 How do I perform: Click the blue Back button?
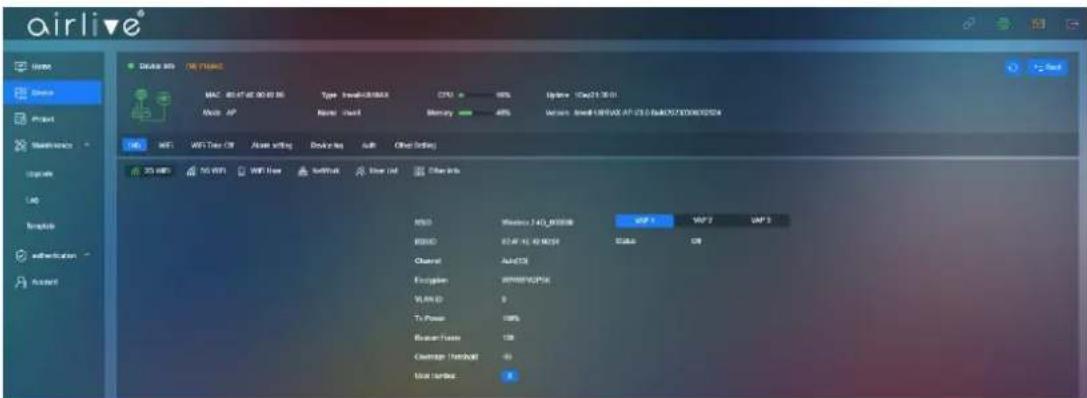point(1047,67)
